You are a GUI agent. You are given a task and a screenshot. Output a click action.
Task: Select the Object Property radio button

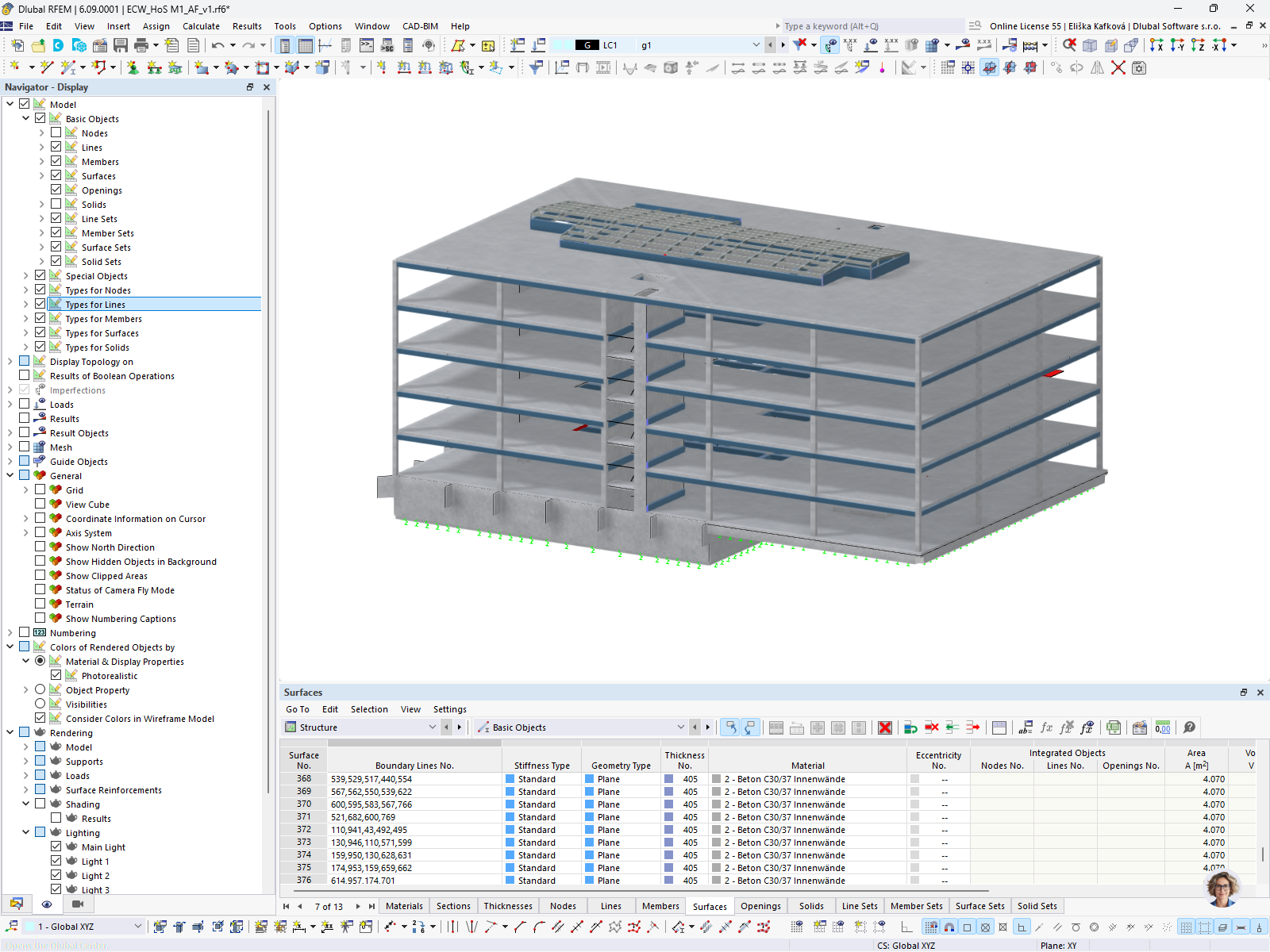[40, 689]
